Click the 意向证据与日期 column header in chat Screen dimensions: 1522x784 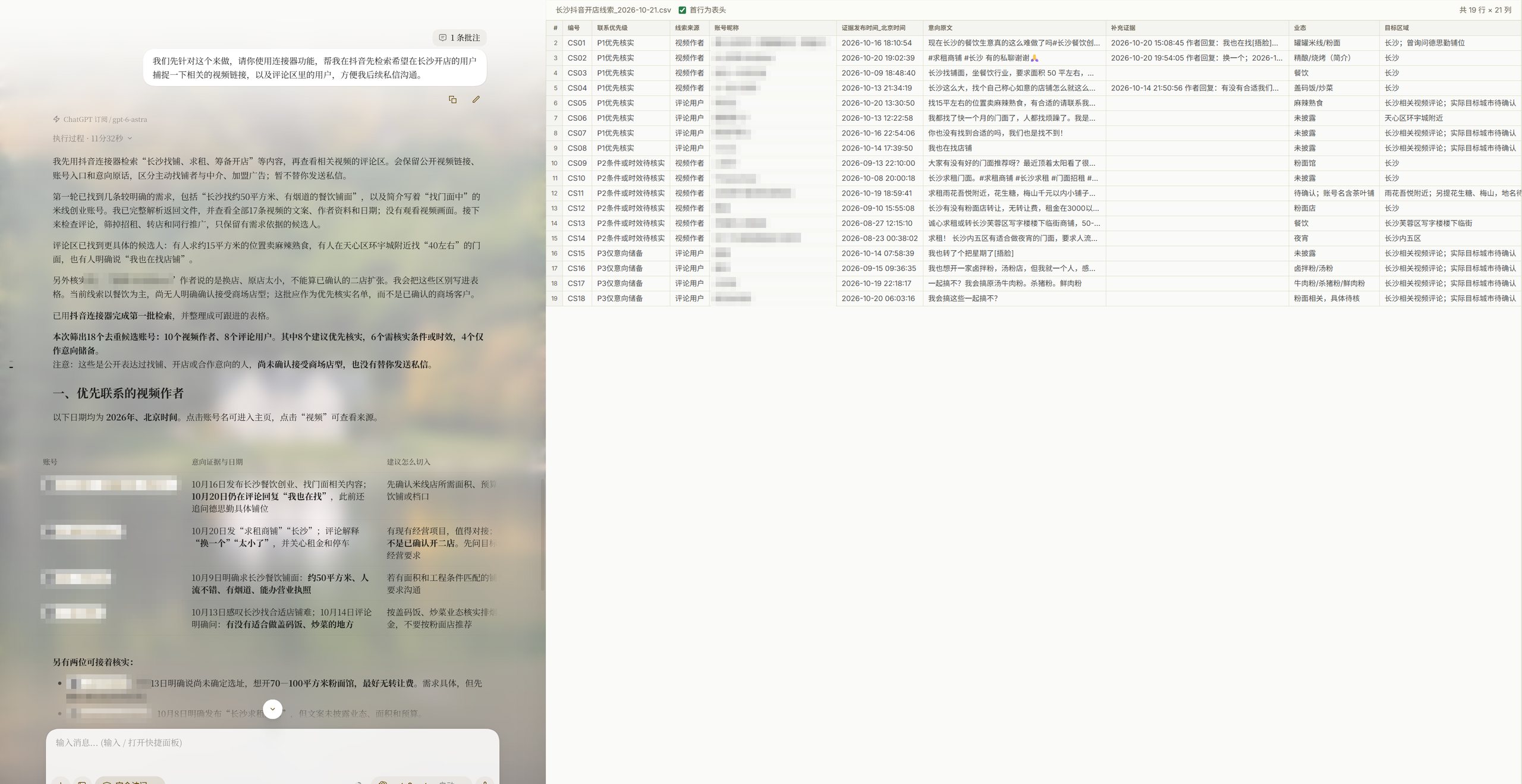click(x=217, y=462)
